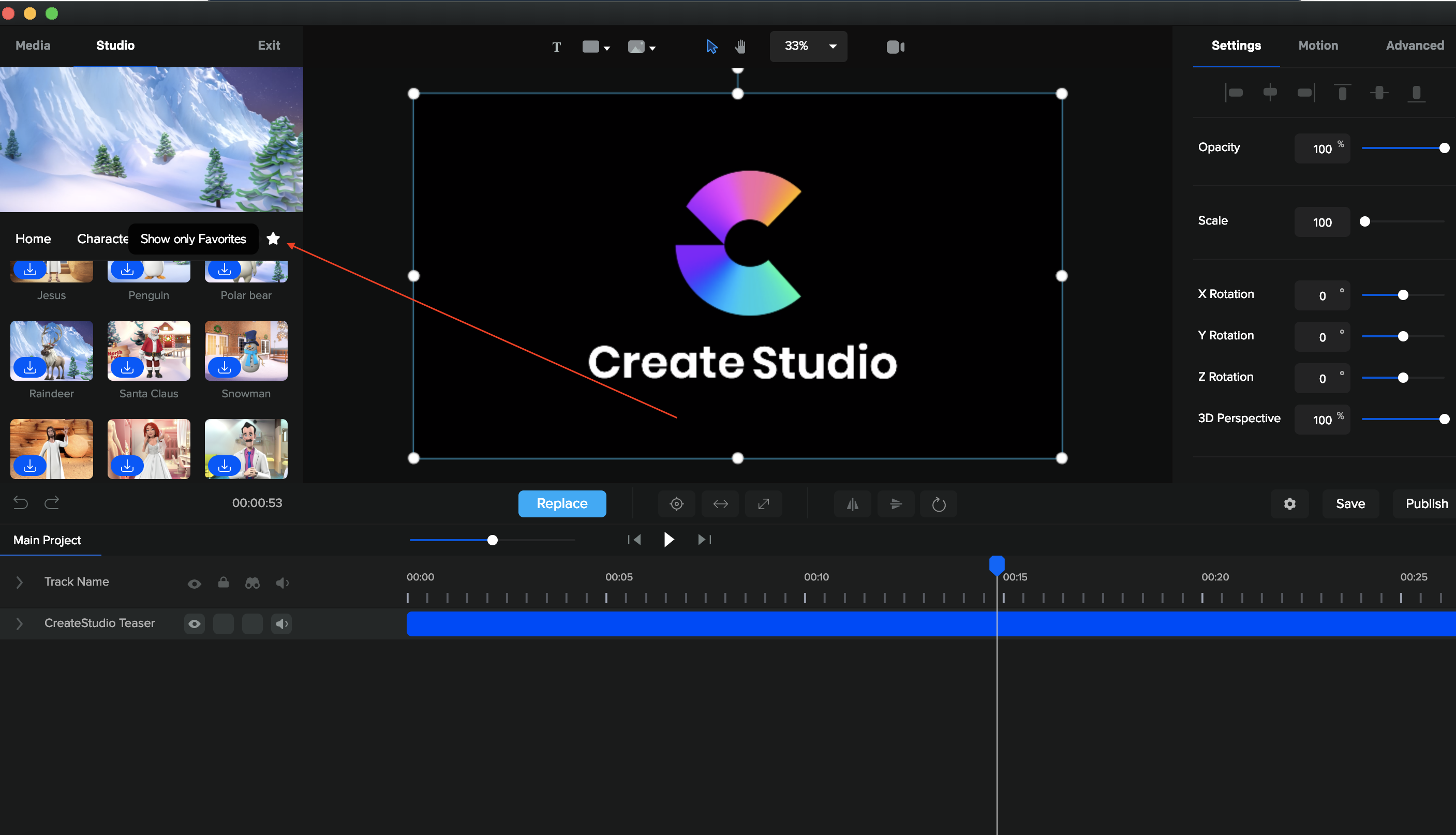The image size is (1456, 835).
Task: Click the camera icon in top toolbar
Action: [x=895, y=47]
